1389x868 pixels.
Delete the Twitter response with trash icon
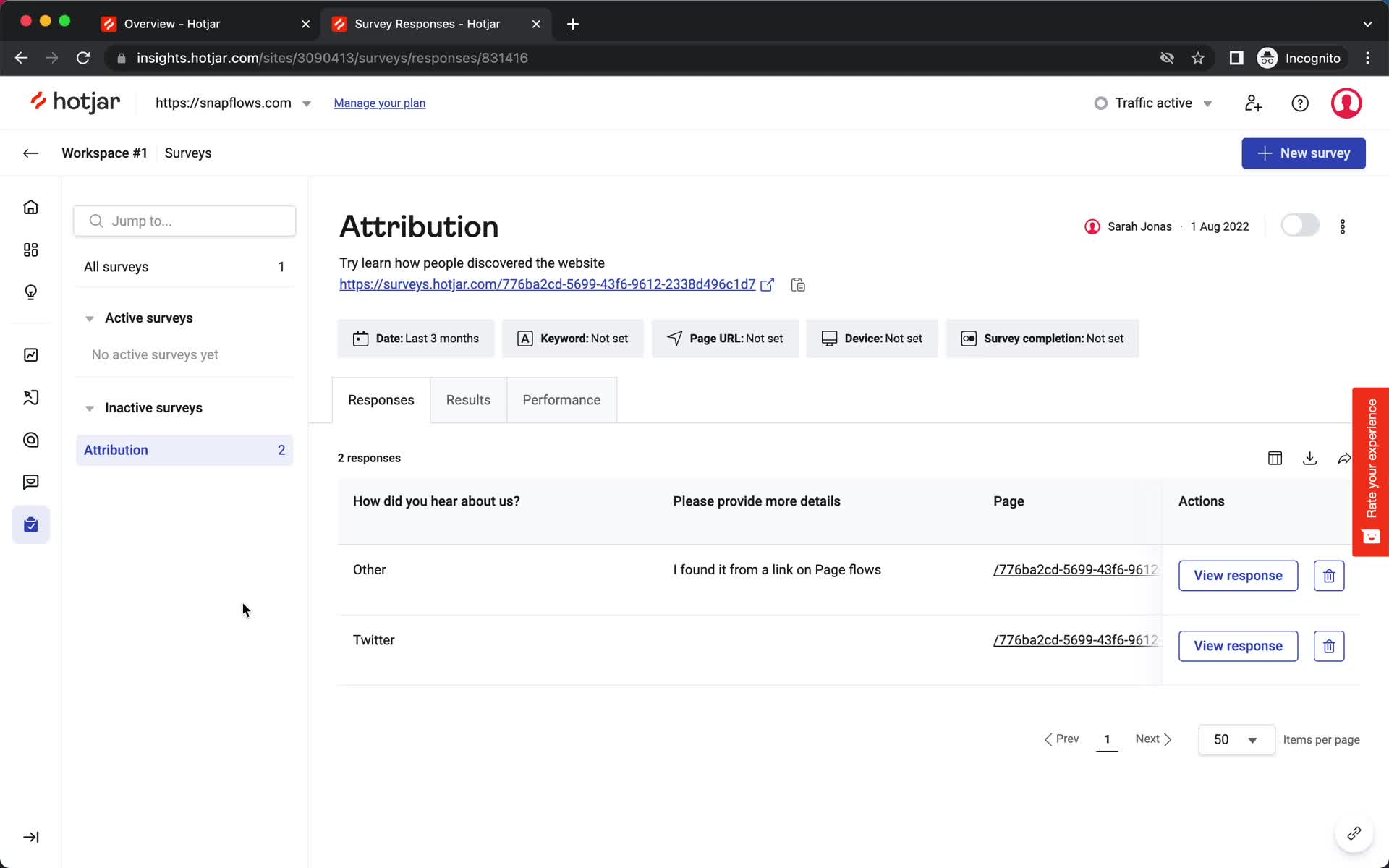point(1329,646)
